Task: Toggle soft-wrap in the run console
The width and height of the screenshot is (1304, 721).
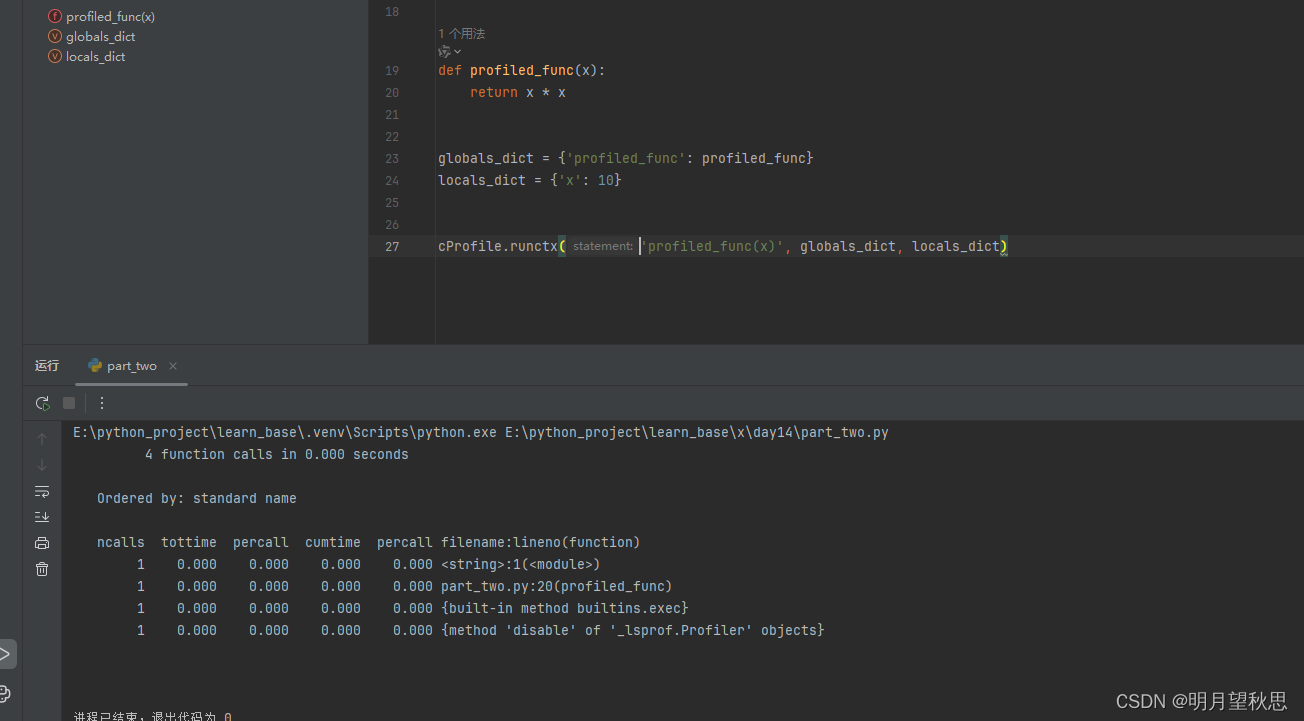Action: tap(42, 491)
